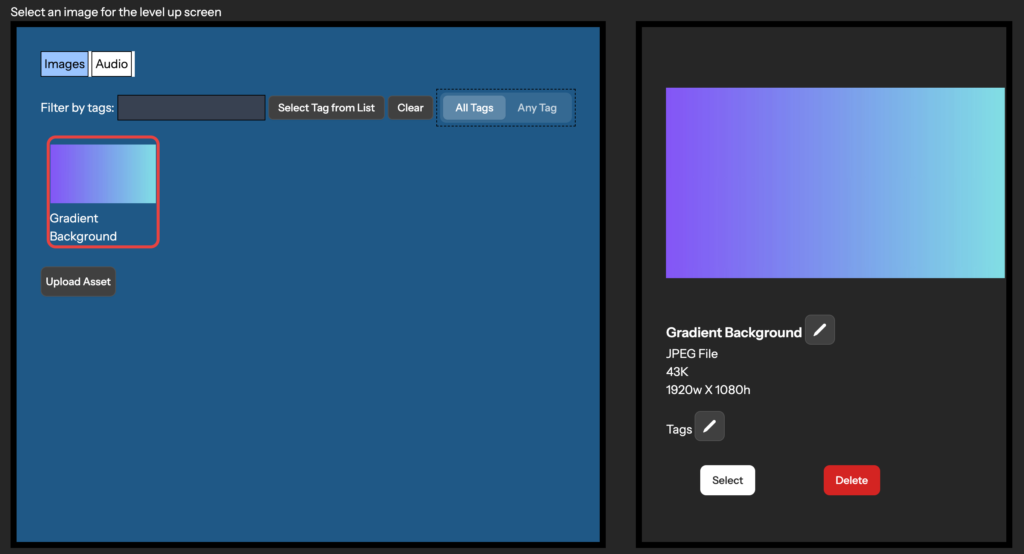Enable the All Tags filter mode
Viewport: 1024px width, 554px height.
[x=474, y=108]
